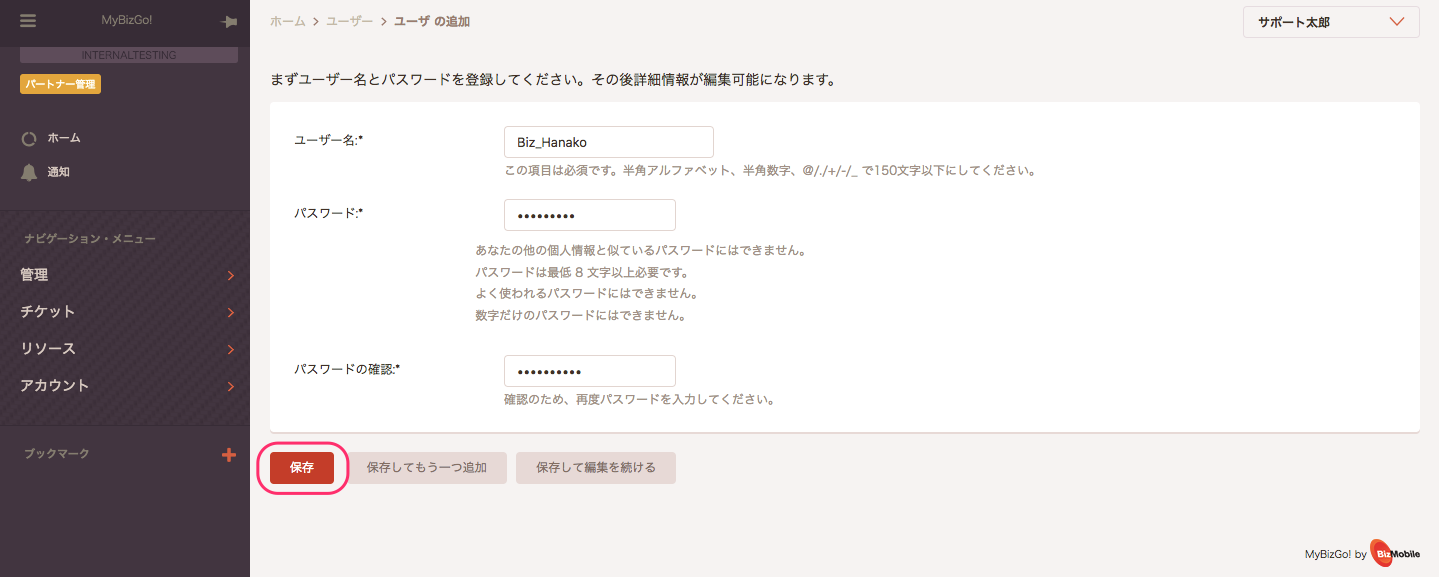The height and width of the screenshot is (577, 1439).
Task: Add a bookmark with the plus icon
Action: pos(228,455)
